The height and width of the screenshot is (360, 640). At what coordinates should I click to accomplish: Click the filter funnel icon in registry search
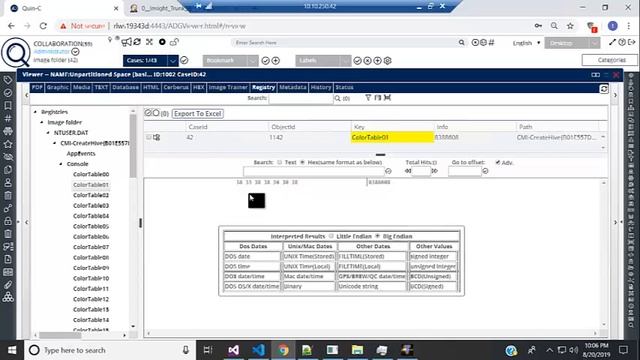368,98
